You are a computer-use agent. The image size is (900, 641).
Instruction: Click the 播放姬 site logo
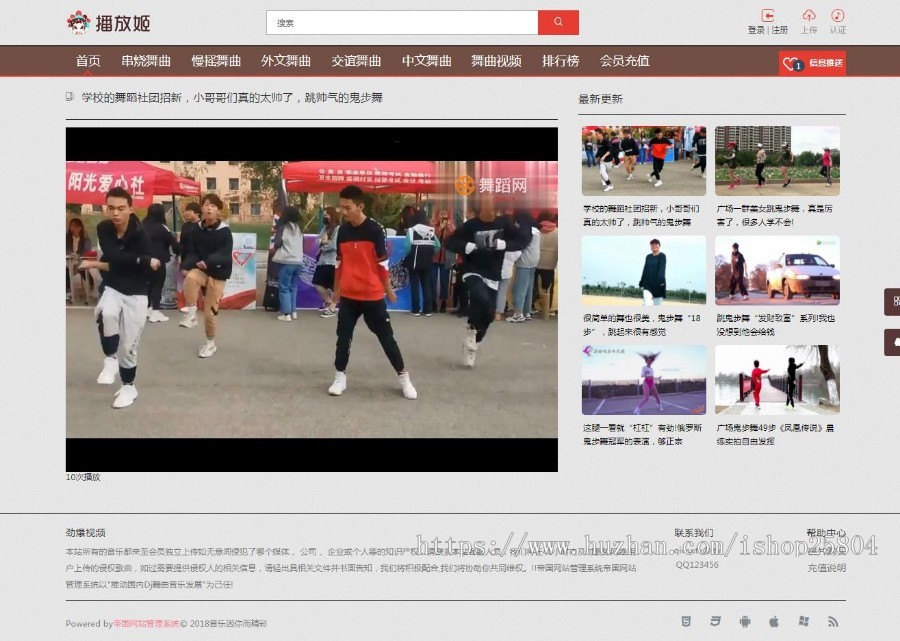(x=110, y=20)
